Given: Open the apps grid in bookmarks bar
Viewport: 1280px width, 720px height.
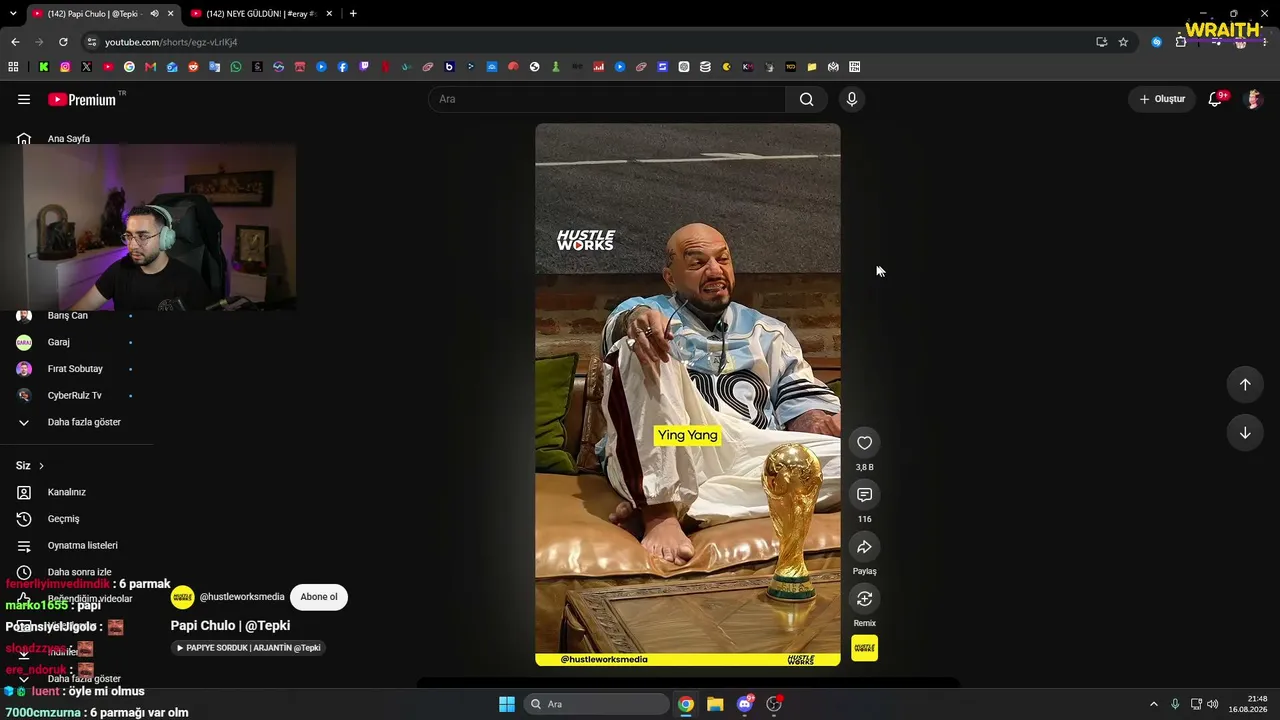Looking at the screenshot, I should tap(13, 67).
